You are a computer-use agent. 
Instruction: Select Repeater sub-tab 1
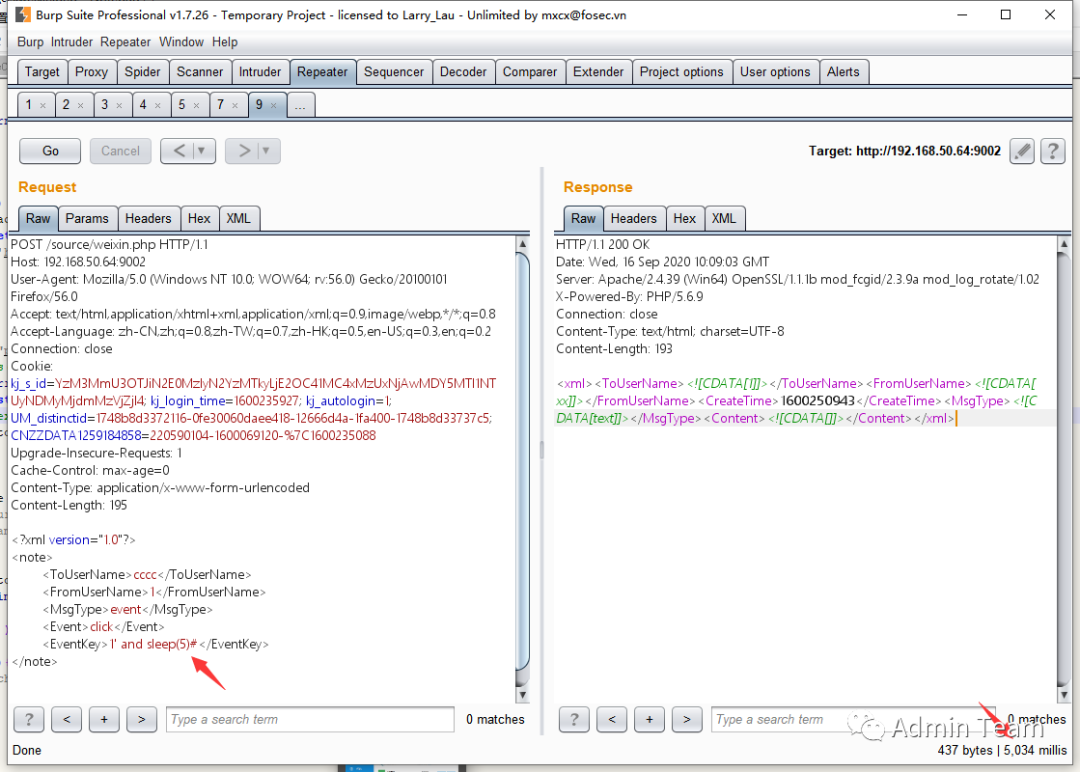29,105
